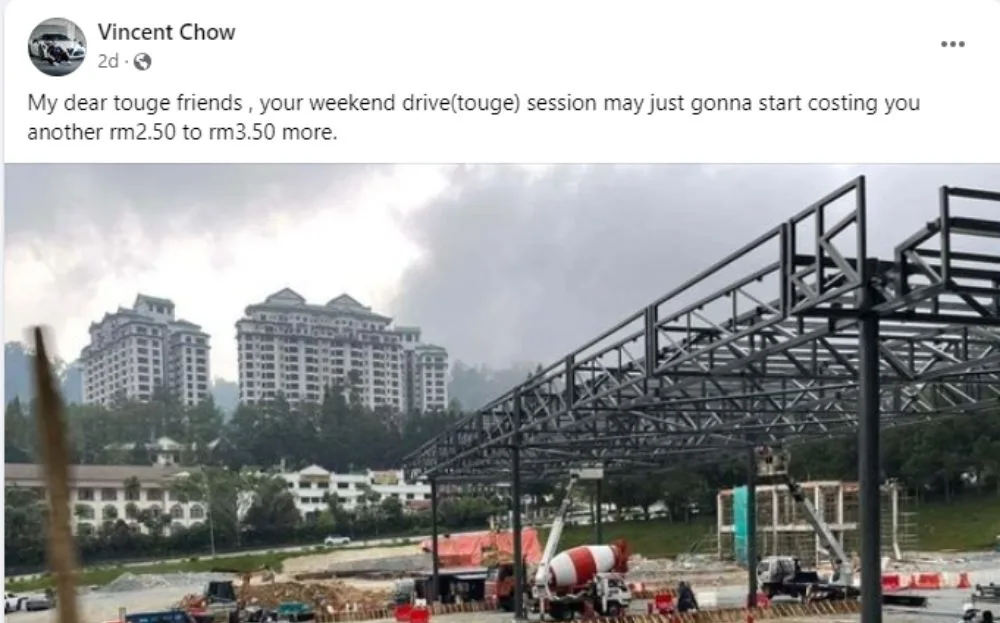Image resolution: width=1000 pixels, height=623 pixels.
Task: Click the wide right condominium tower in photo
Action: [341, 349]
